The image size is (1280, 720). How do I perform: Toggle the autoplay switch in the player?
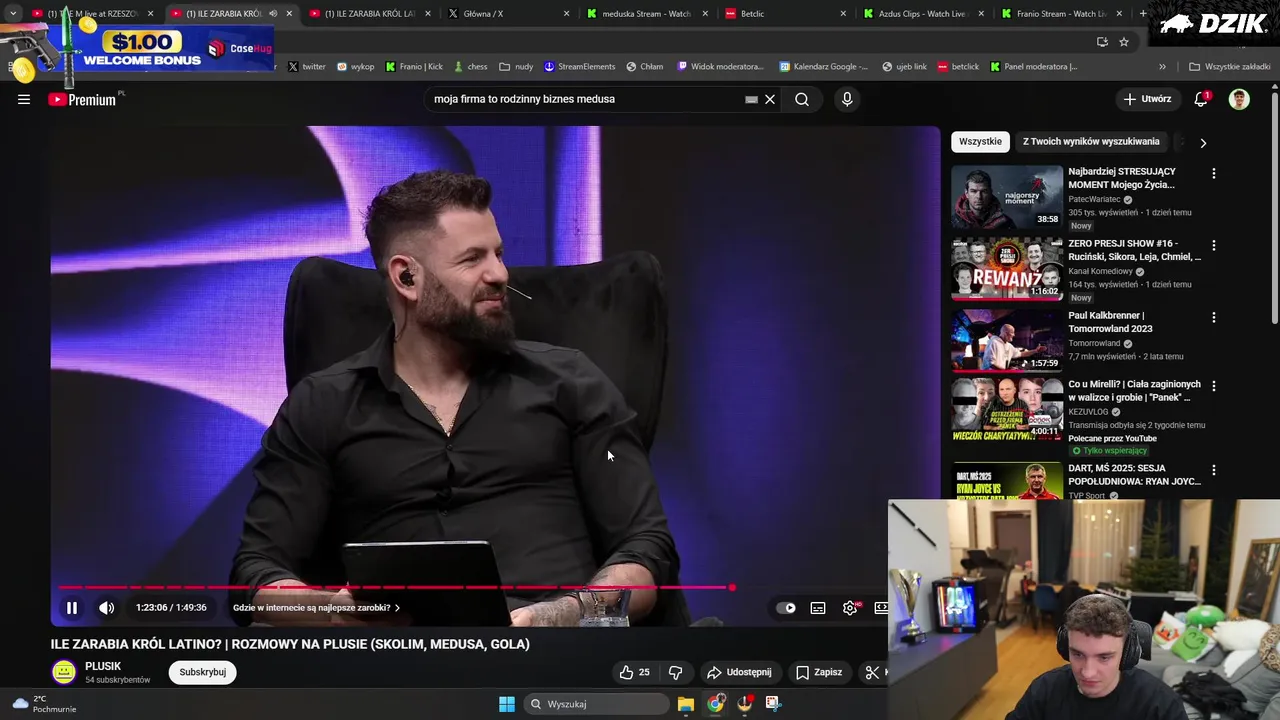(787, 608)
